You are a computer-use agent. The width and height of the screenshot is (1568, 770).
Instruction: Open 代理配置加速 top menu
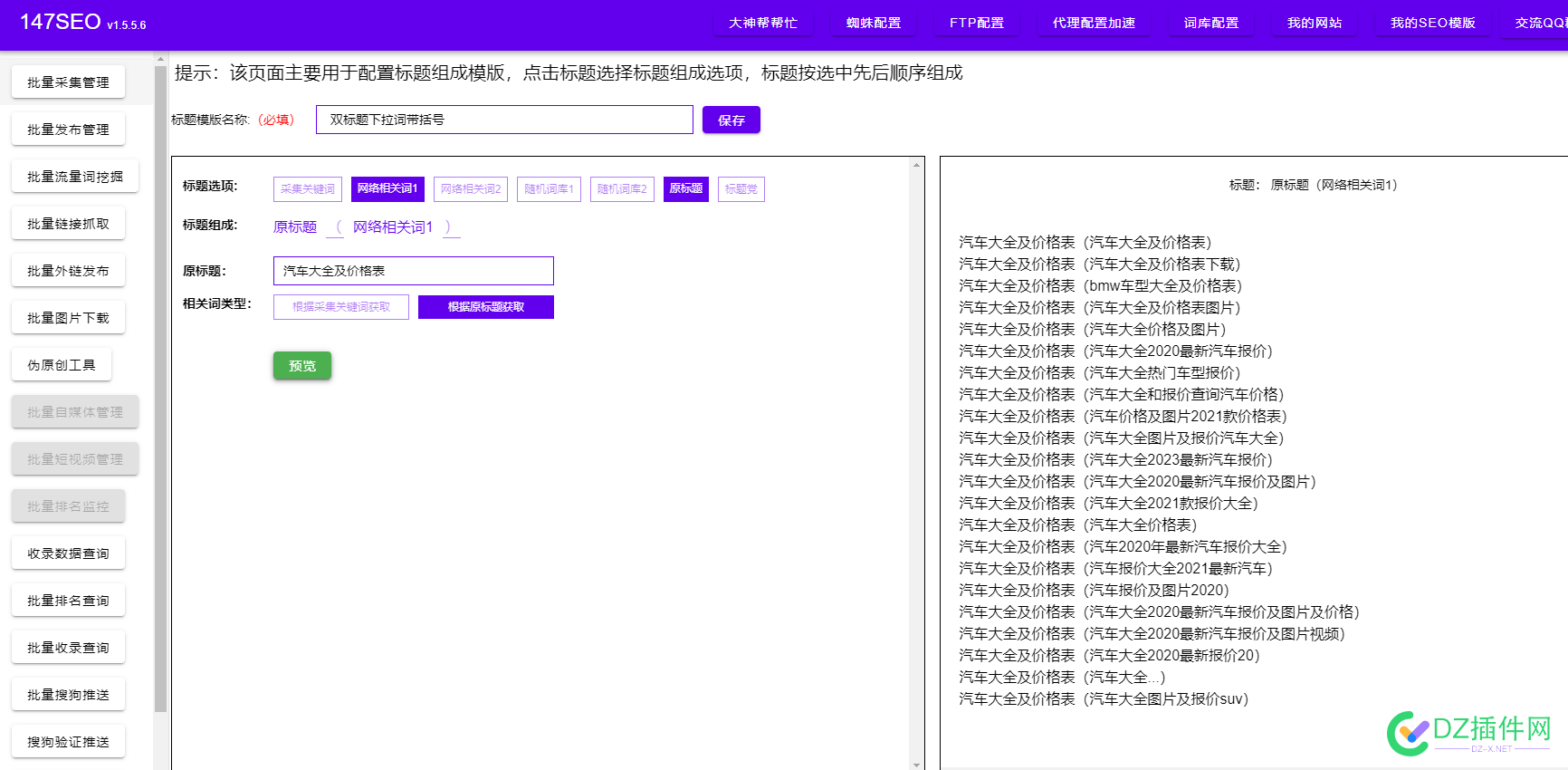(1094, 23)
